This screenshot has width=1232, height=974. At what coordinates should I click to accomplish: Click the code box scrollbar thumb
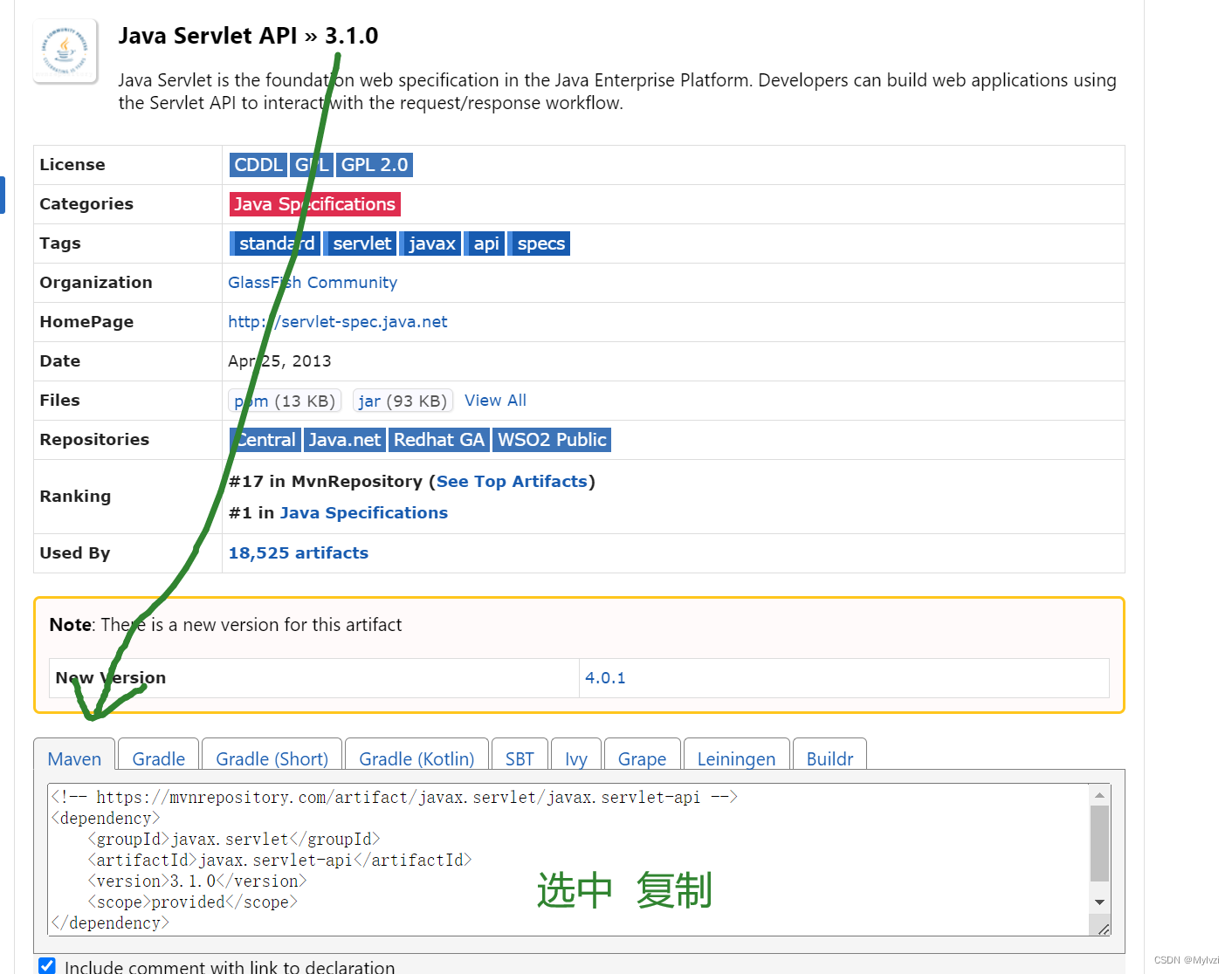point(1099,843)
